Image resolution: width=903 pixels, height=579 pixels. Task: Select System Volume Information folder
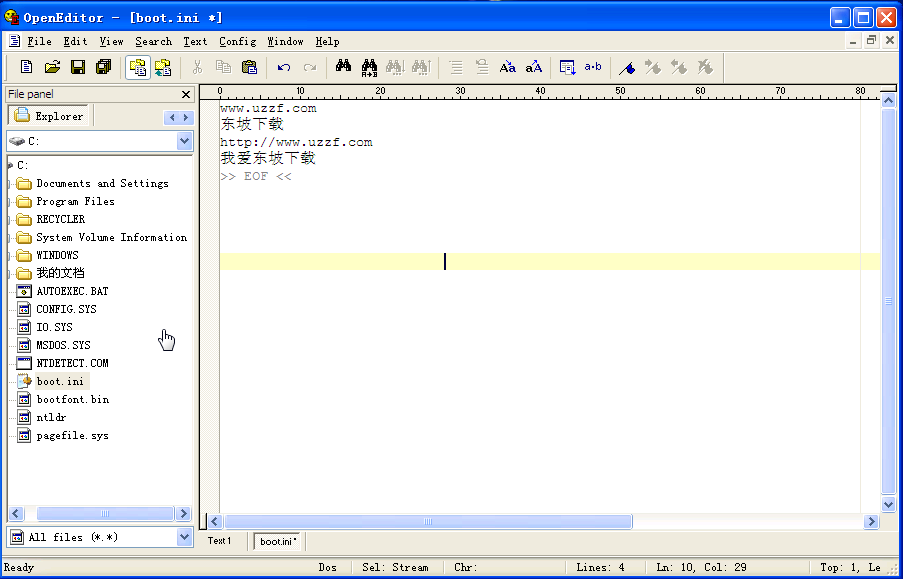111,237
